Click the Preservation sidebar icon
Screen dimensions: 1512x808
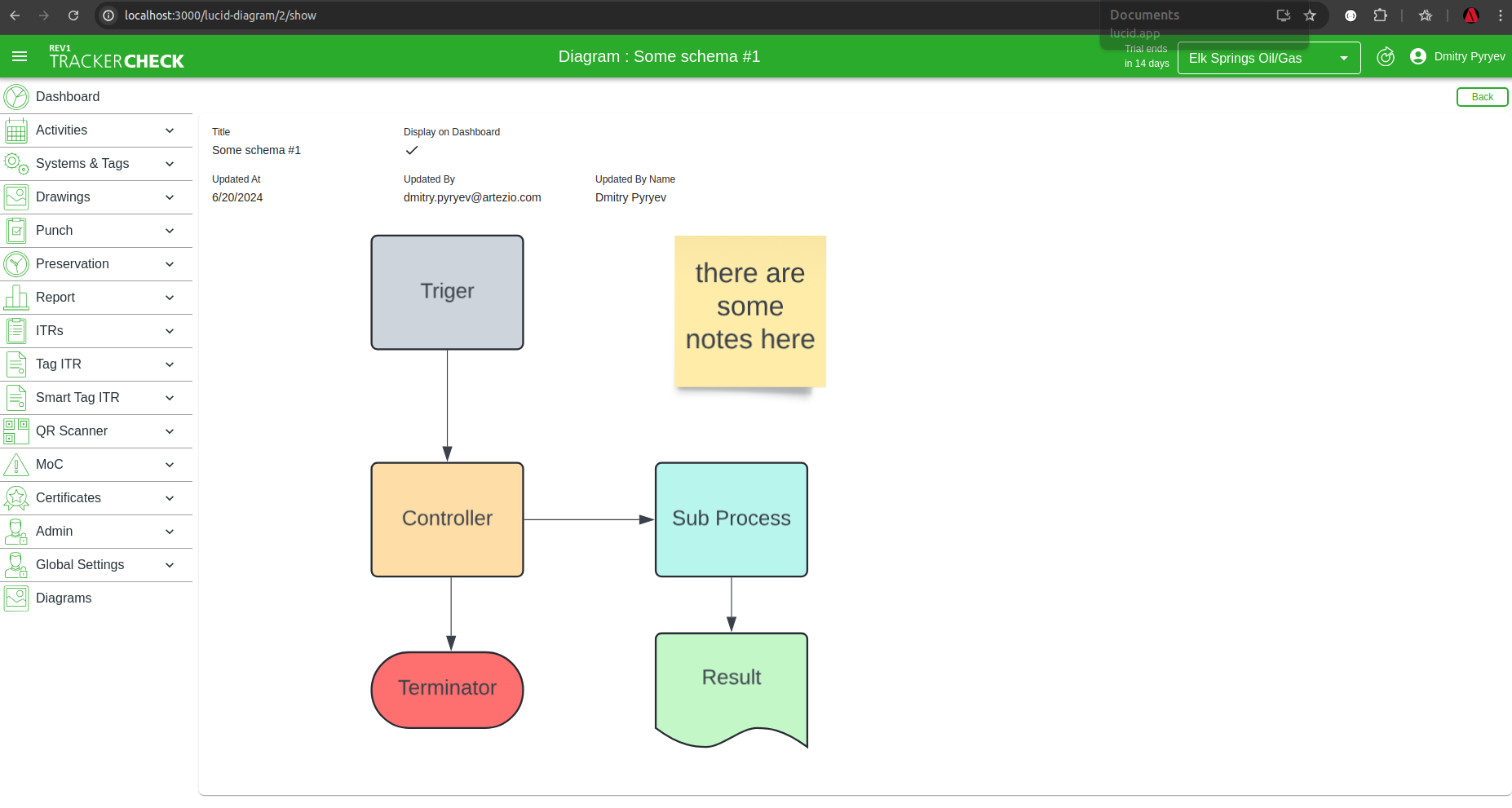click(16, 264)
